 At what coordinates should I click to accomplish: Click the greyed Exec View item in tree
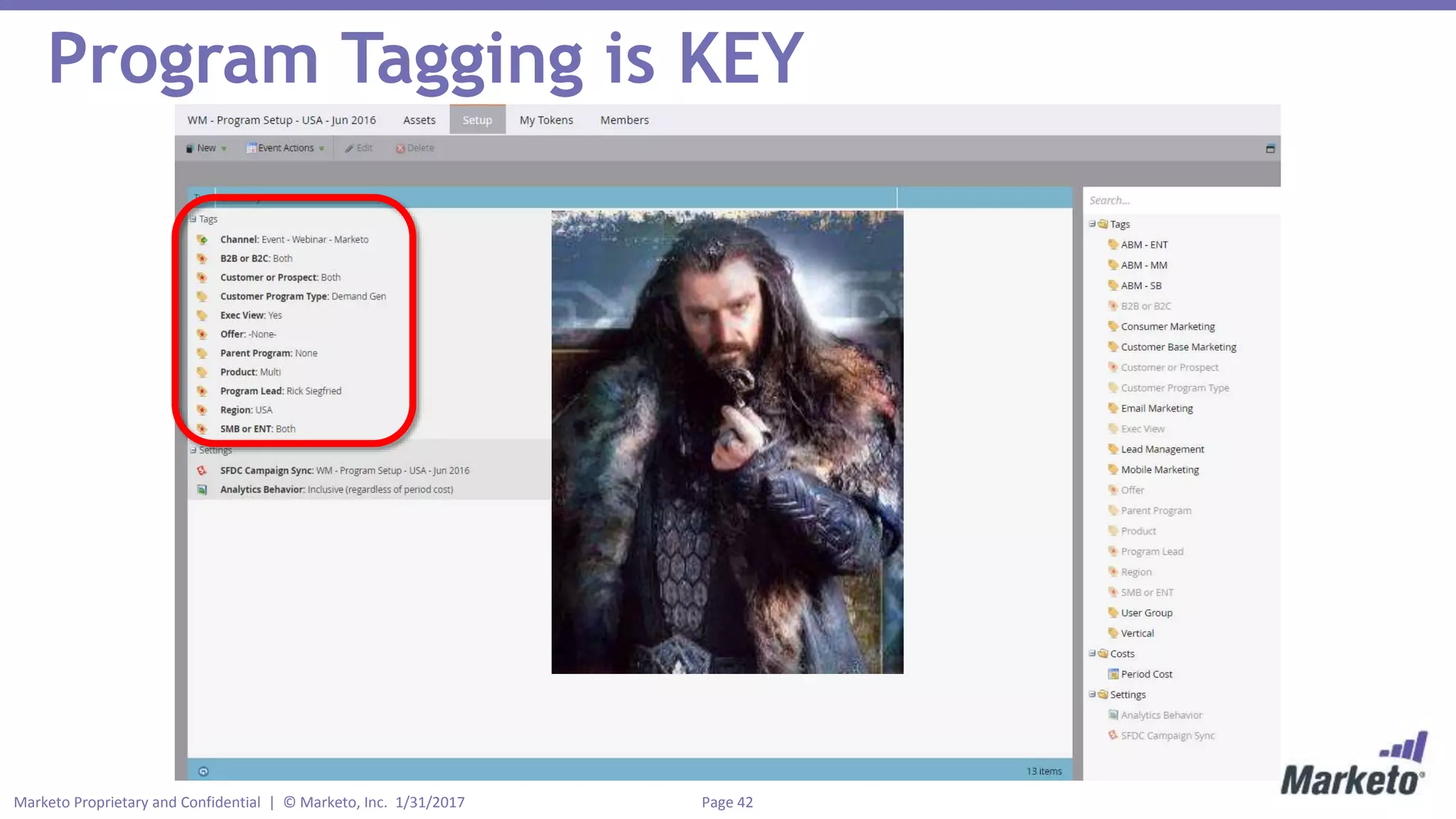(x=1142, y=429)
